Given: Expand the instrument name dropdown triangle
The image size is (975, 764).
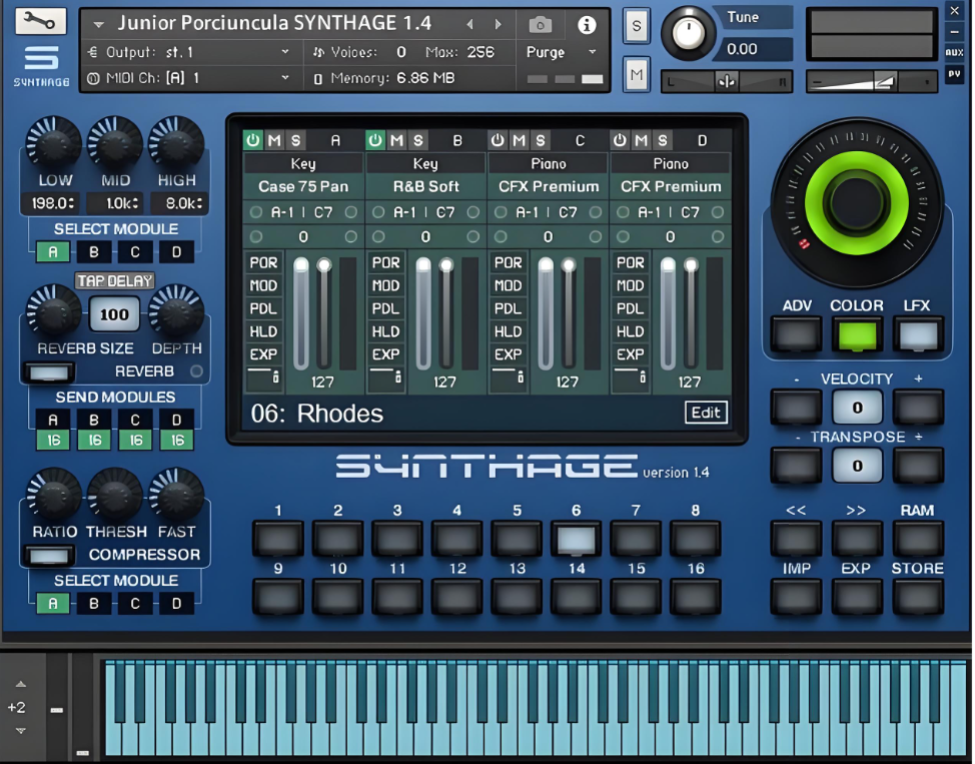Looking at the screenshot, I should pyautogui.click(x=98, y=25).
